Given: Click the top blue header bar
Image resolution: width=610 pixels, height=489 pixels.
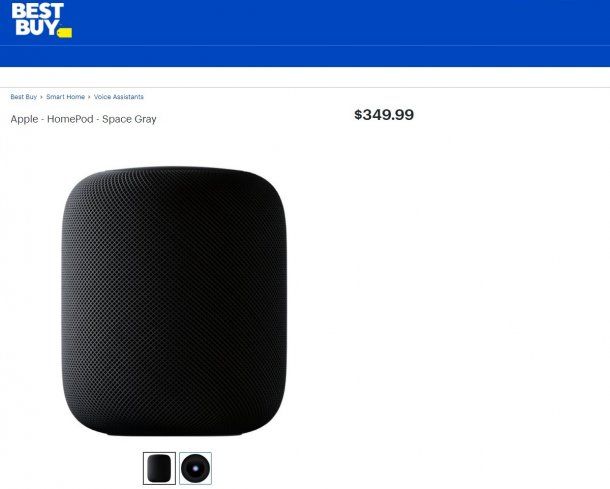Looking at the screenshot, I should coord(305,23).
